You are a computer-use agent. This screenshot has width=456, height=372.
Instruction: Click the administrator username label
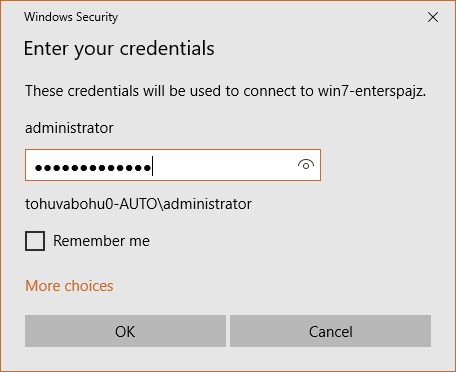(x=69, y=128)
